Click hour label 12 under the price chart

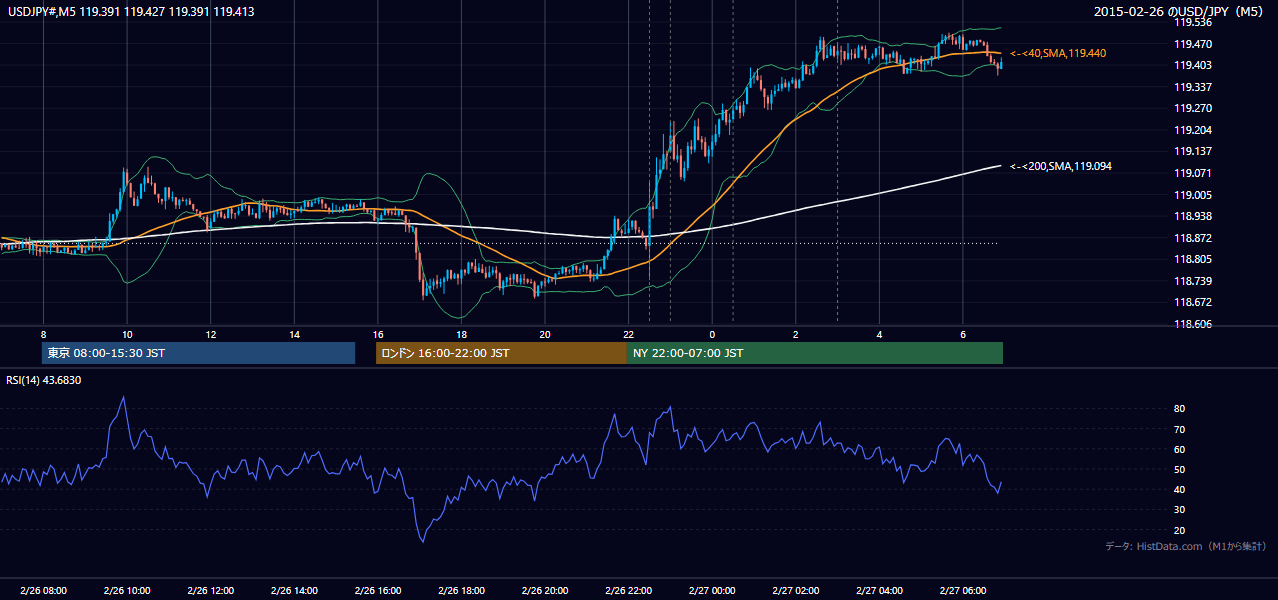[x=210, y=334]
